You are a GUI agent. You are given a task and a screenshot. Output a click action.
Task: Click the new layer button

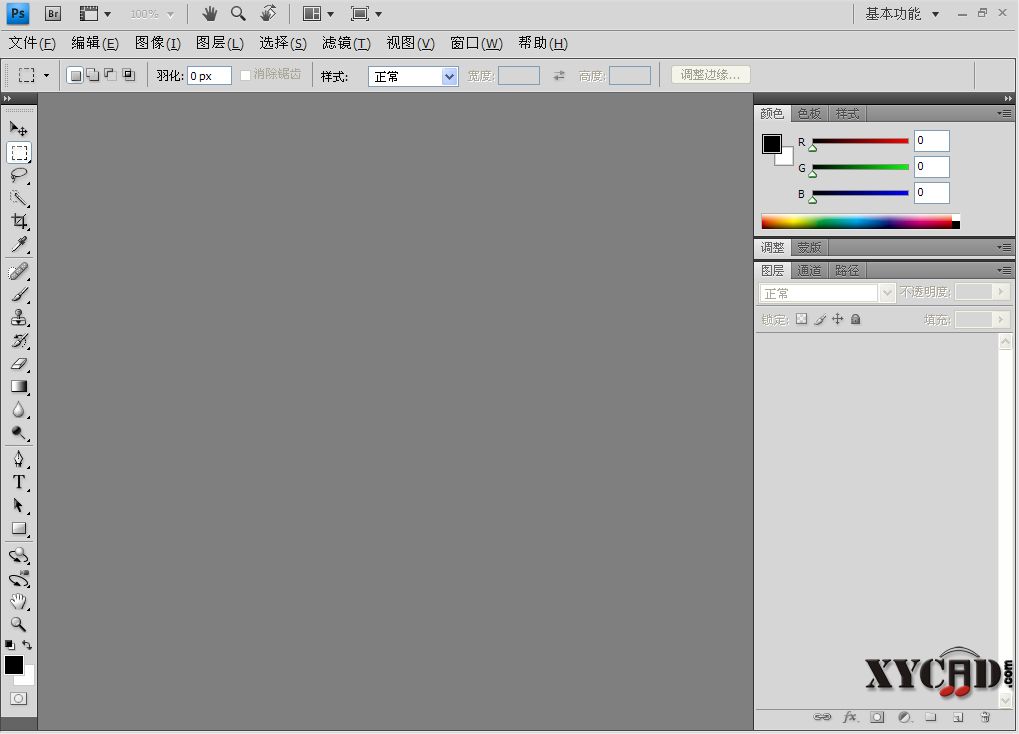coord(958,717)
